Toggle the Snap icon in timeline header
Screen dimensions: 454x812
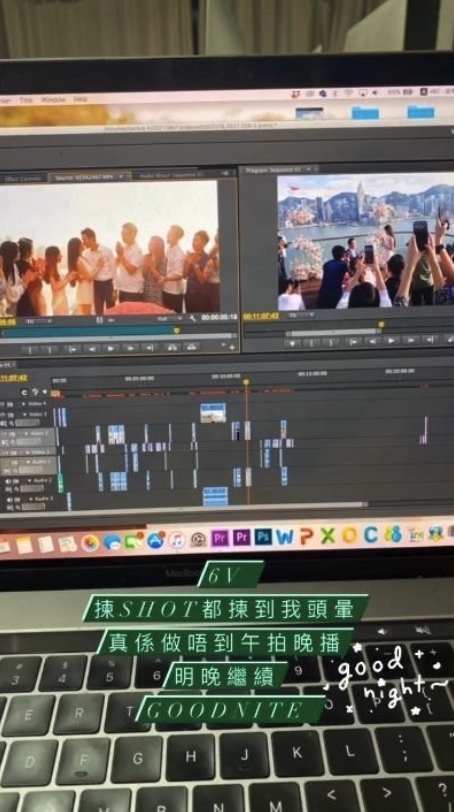(x=24, y=392)
